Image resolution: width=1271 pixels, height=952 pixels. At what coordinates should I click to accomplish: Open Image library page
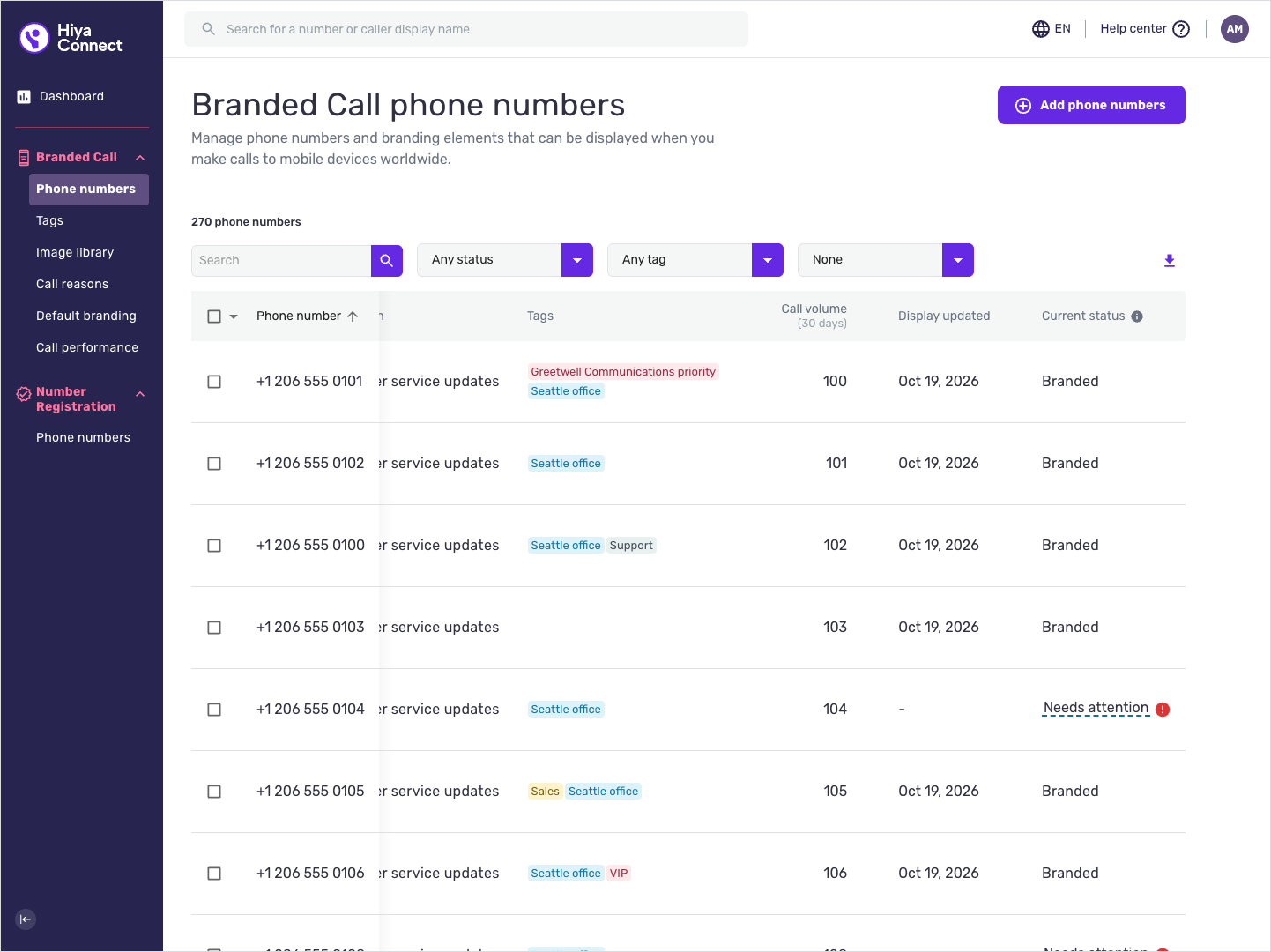coord(75,253)
